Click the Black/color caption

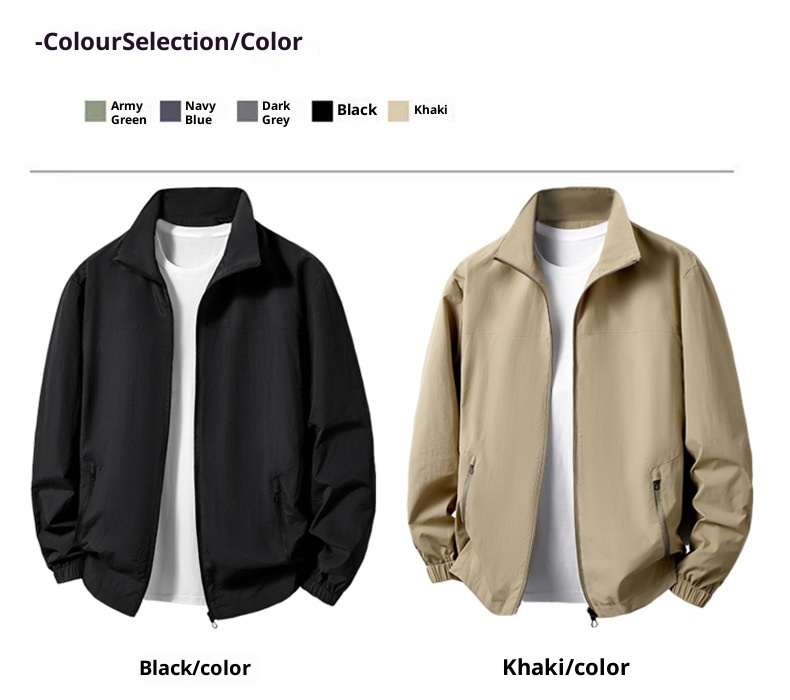[194, 668]
